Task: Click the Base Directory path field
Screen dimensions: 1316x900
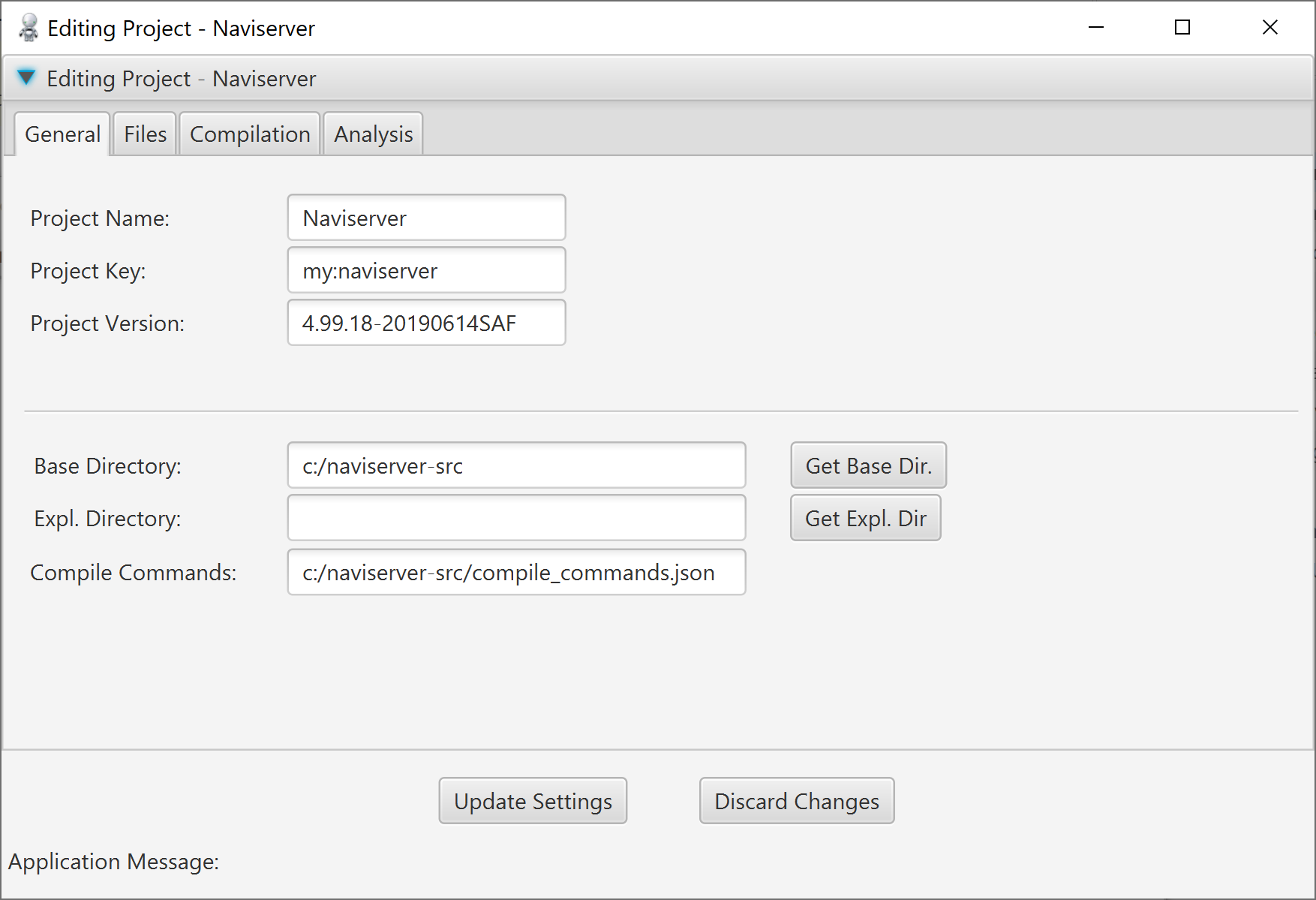Action: tap(516, 466)
